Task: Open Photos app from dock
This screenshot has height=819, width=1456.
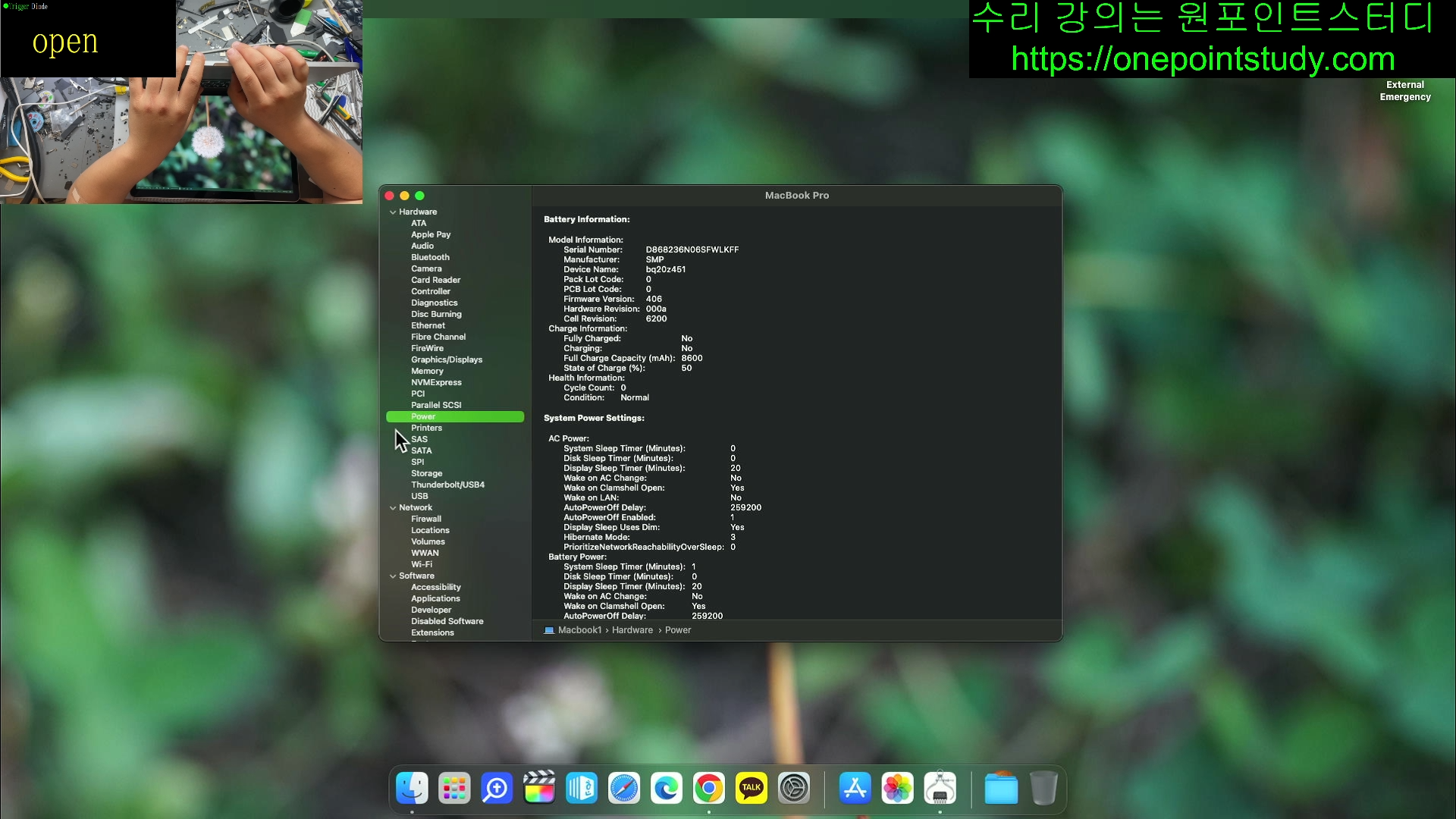Action: pos(897,789)
